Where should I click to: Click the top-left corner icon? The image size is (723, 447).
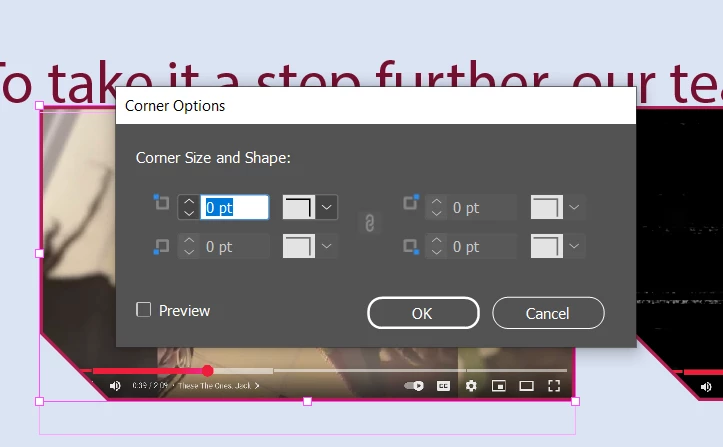[161, 202]
